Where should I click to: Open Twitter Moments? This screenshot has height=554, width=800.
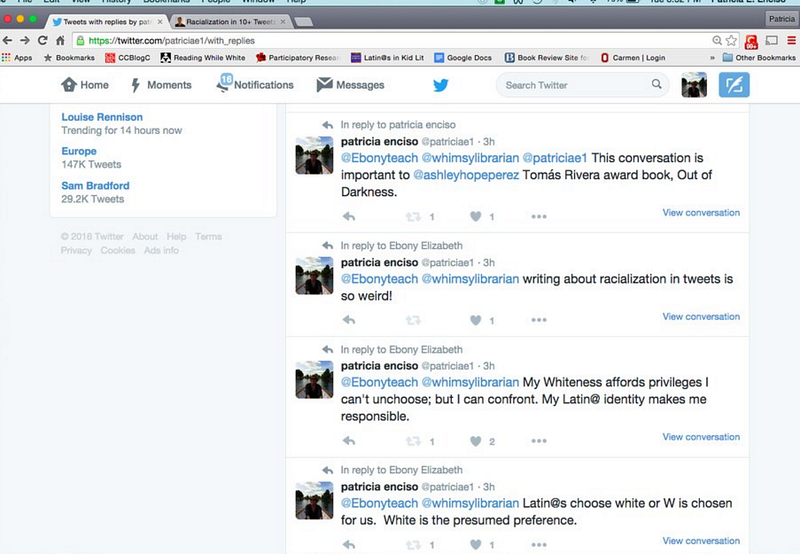[161, 85]
